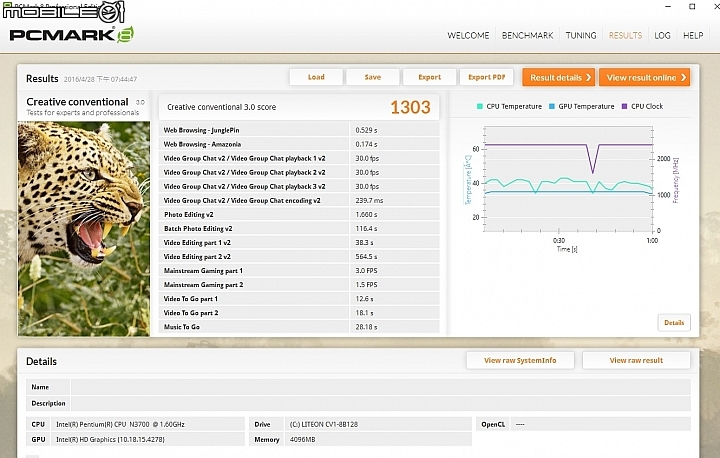Open the LOG tab
720x458 pixels.
(662, 35)
